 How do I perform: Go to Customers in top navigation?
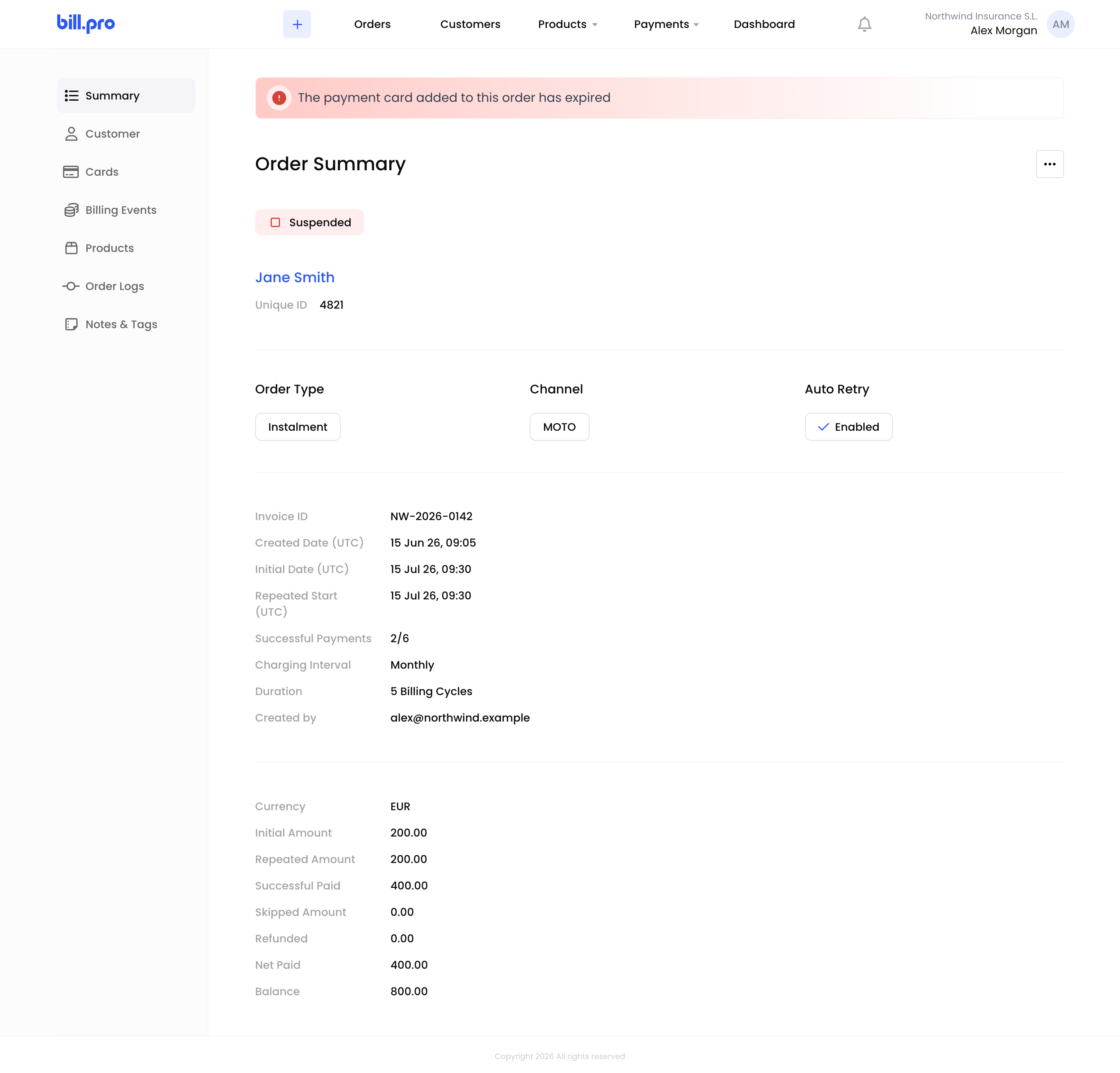(x=470, y=24)
